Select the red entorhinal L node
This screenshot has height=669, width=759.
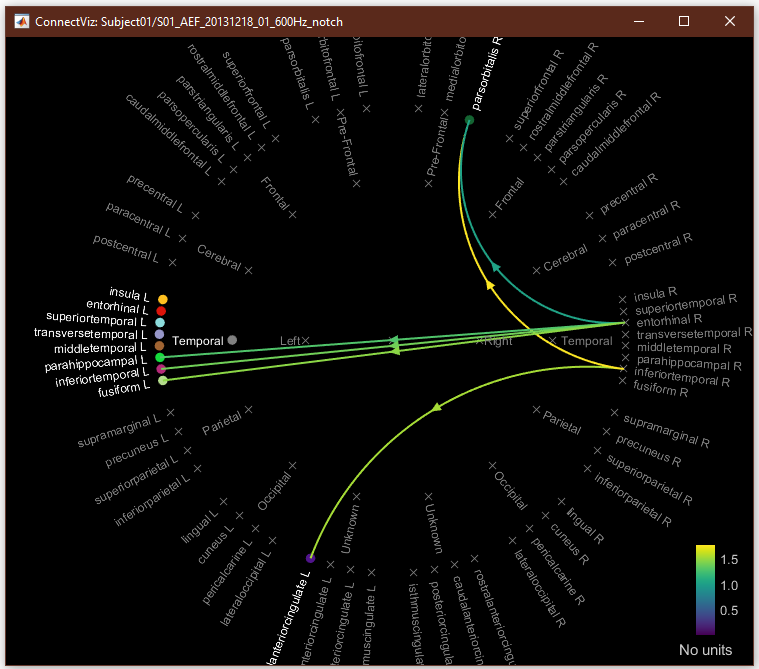point(162,311)
